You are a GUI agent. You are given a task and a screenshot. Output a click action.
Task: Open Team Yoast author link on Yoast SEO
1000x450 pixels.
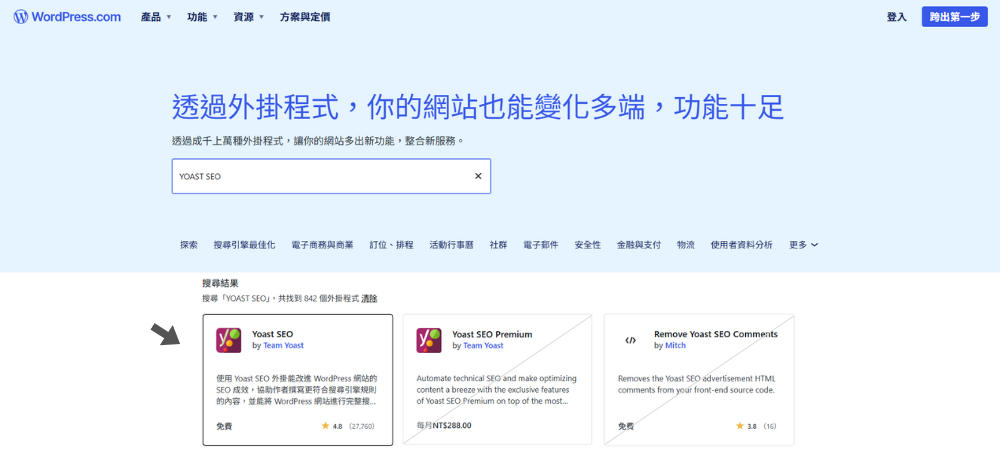(x=283, y=345)
